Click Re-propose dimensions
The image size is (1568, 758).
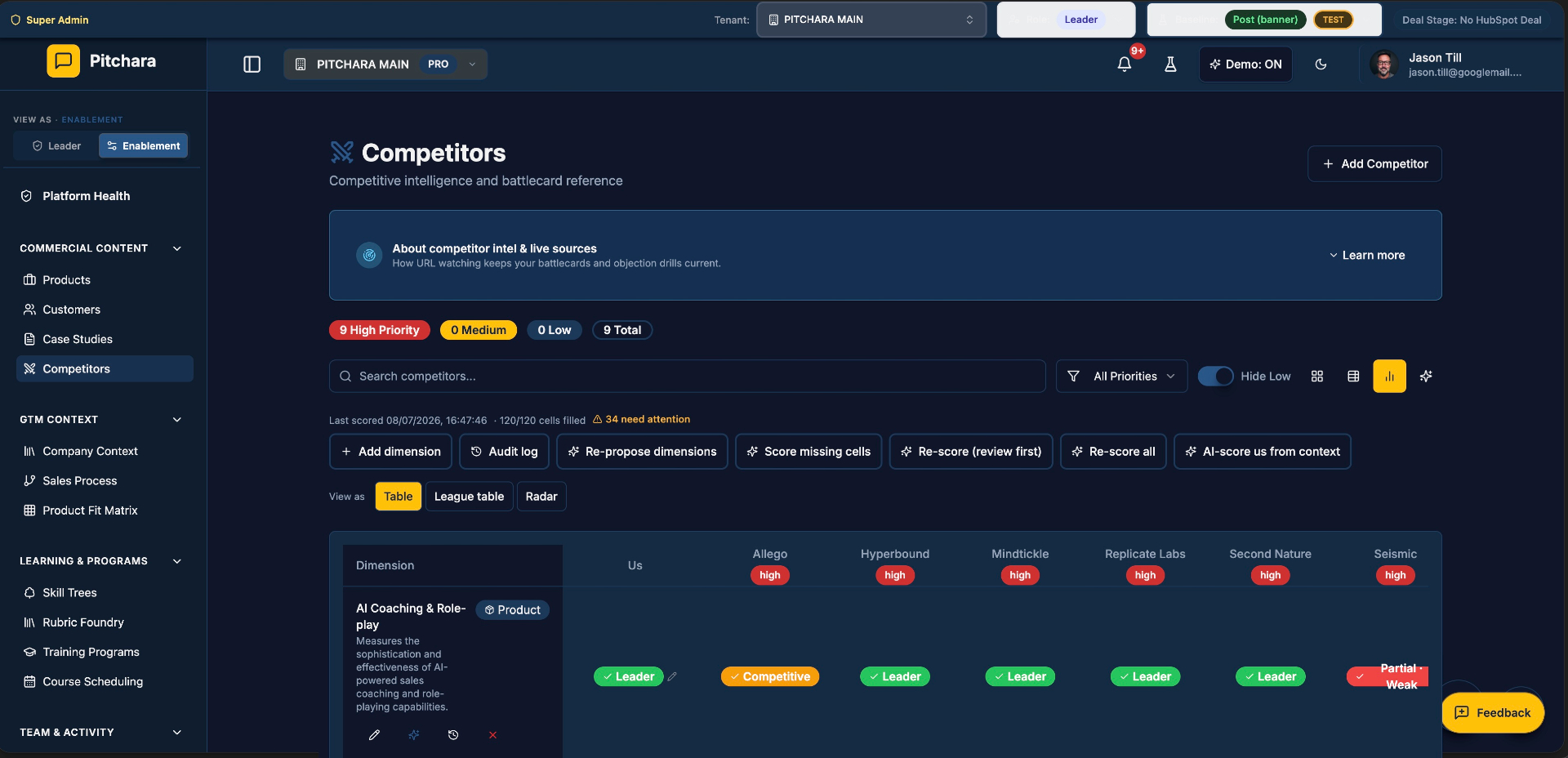(642, 452)
